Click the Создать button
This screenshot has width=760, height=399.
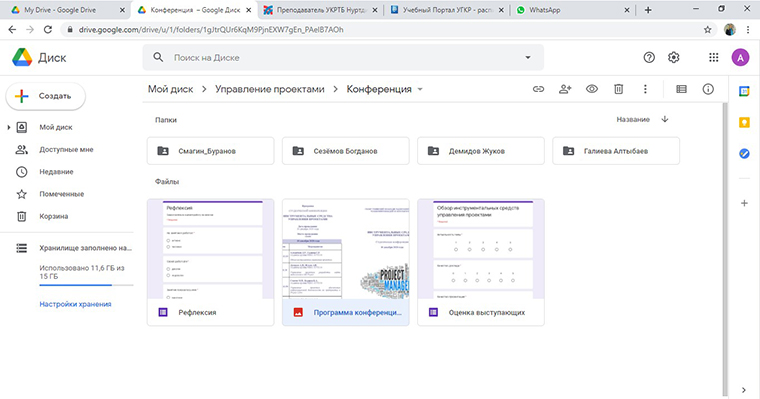pos(46,96)
